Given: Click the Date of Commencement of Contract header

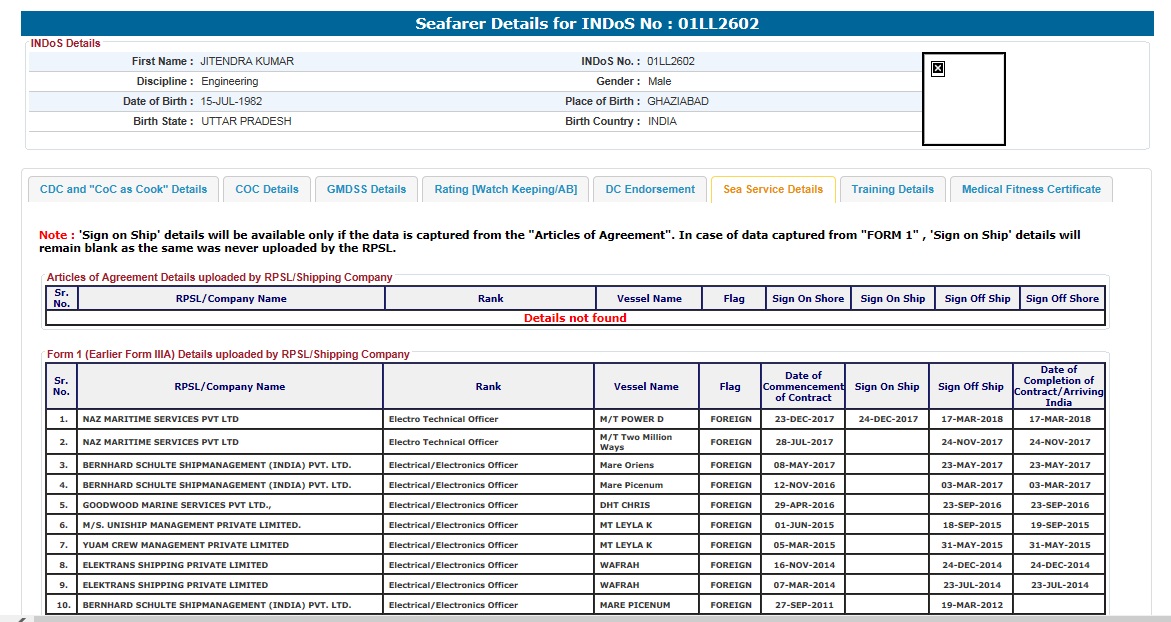Looking at the screenshot, I should (x=803, y=387).
